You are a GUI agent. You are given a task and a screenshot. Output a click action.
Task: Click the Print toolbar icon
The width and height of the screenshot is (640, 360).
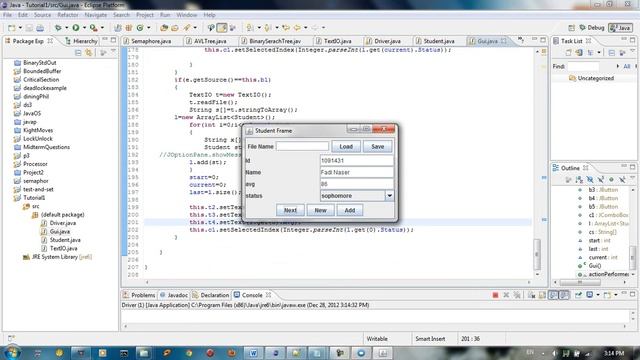tap(40, 28)
